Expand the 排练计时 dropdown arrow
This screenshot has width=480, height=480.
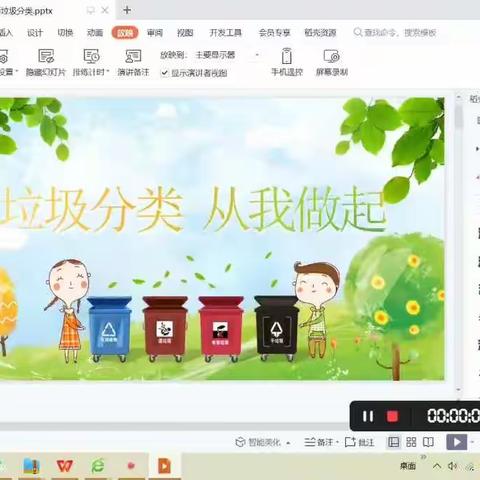tap(108, 72)
